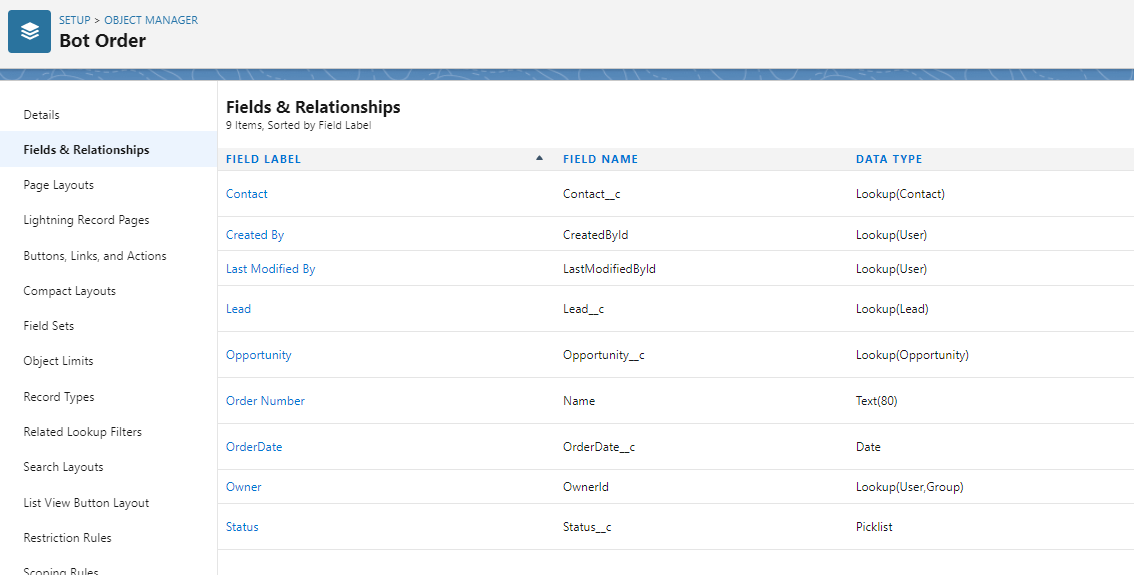
Task: Open the Contact field link
Action: (247, 194)
